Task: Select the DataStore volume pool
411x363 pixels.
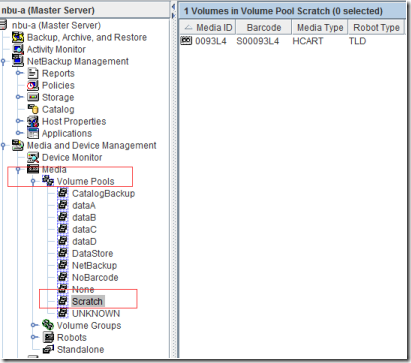Action: pyautogui.click(x=92, y=253)
